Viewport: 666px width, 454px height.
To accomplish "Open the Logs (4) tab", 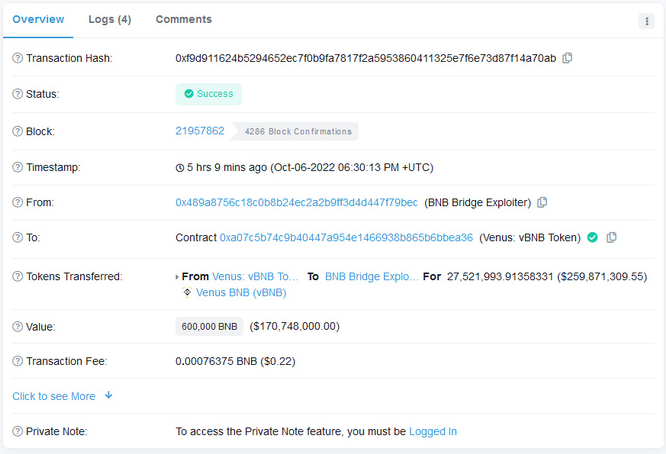I will pos(110,20).
